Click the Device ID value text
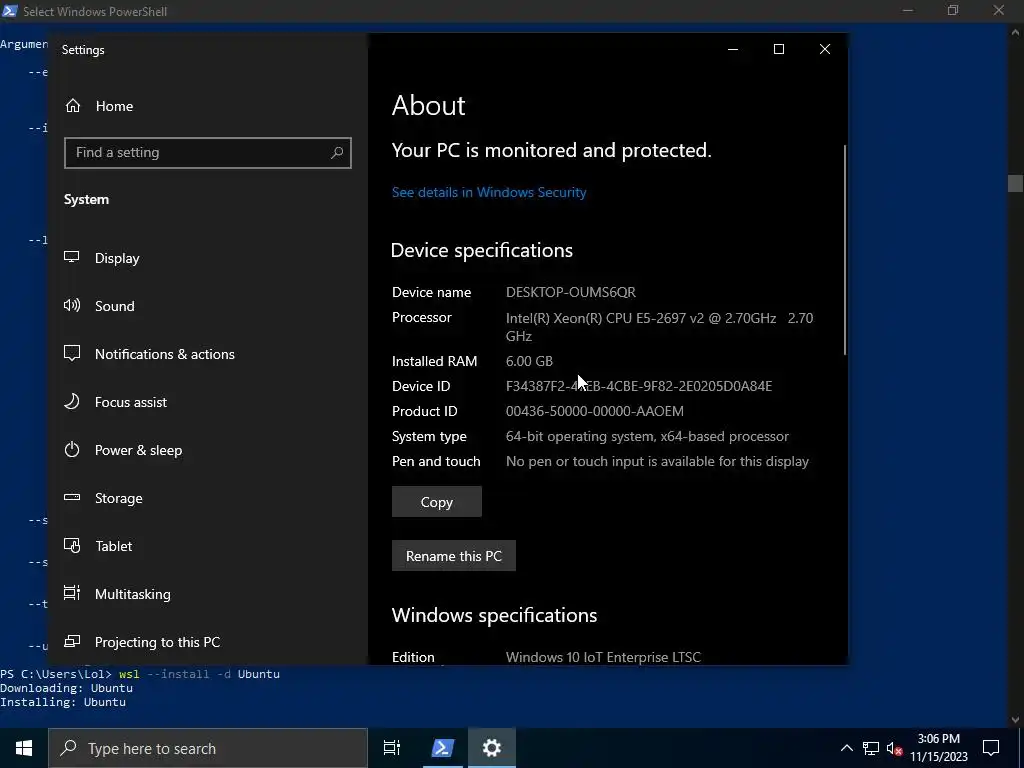Viewport: 1024px width, 768px height. coord(639,386)
